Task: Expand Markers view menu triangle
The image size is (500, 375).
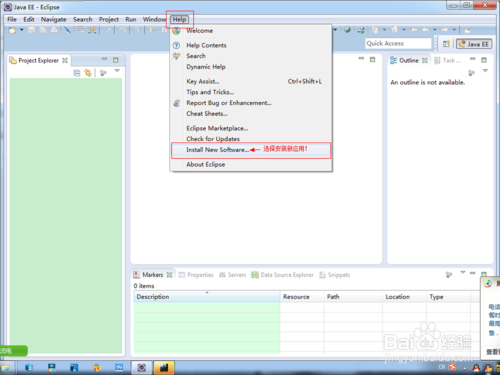Action: pyautogui.click(x=463, y=272)
